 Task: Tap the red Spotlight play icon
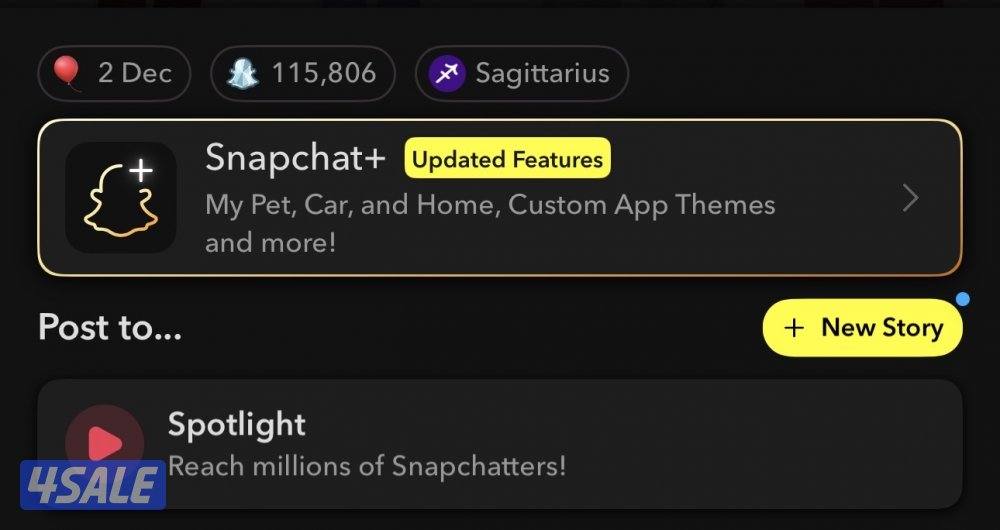click(105, 443)
